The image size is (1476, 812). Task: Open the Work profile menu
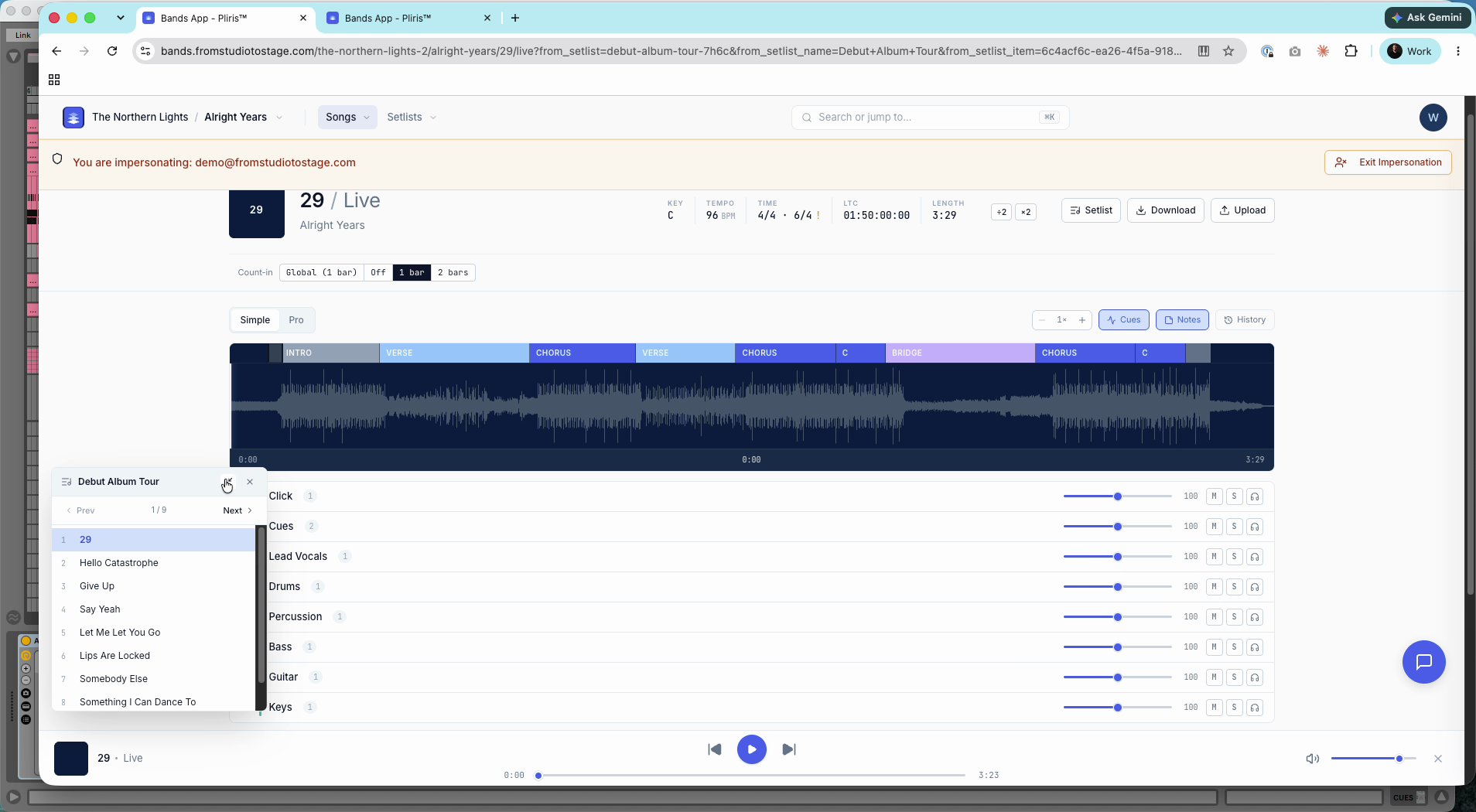1409,51
